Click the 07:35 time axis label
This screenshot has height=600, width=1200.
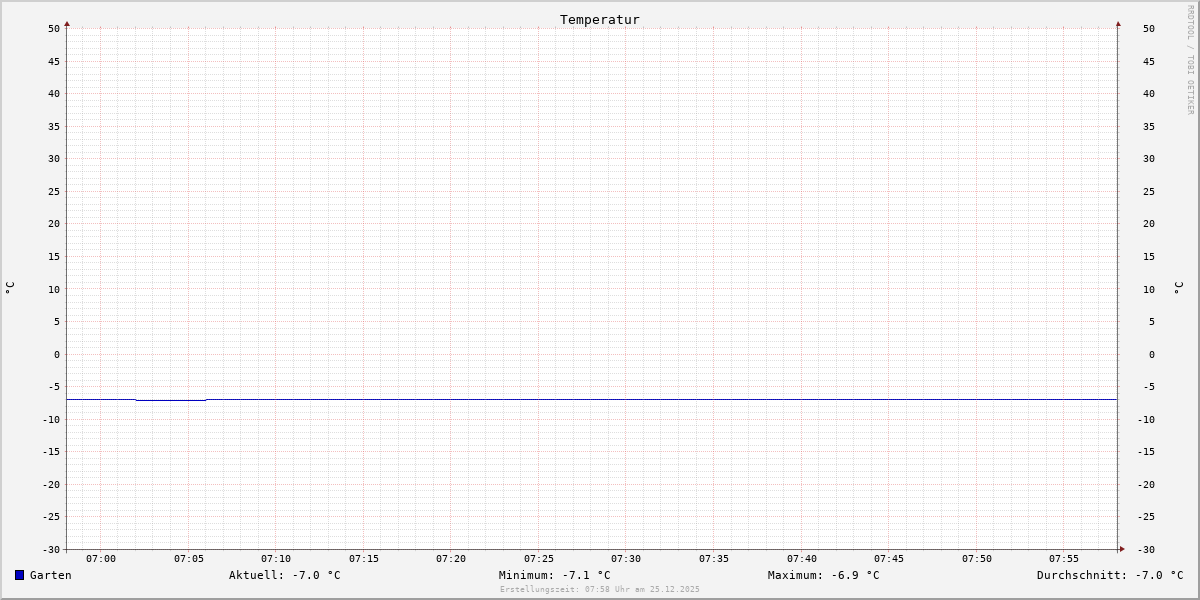click(x=714, y=558)
